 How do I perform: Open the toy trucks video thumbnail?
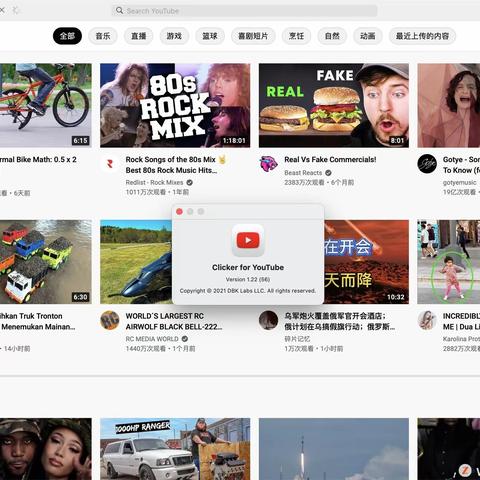46,262
